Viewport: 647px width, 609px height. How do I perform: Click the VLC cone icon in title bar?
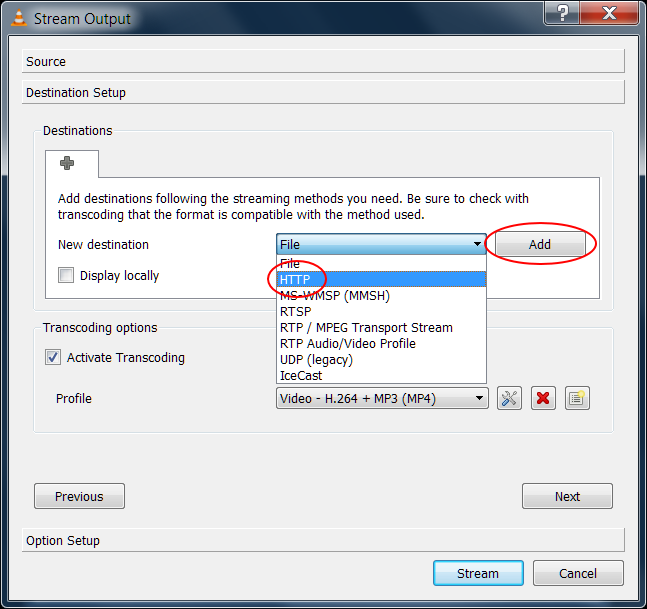click(x=19, y=18)
